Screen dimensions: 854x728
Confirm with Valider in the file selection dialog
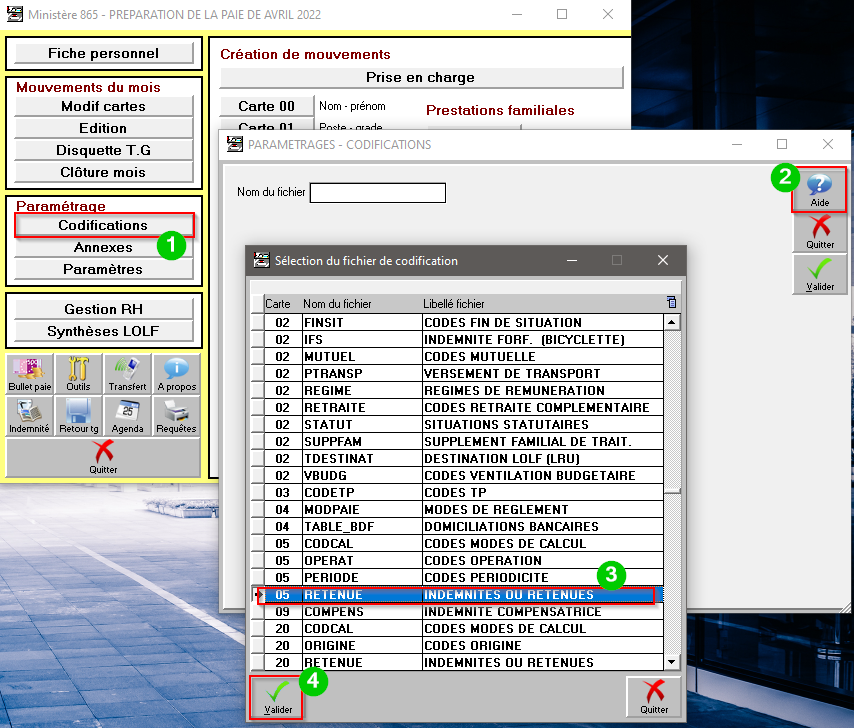click(x=278, y=697)
